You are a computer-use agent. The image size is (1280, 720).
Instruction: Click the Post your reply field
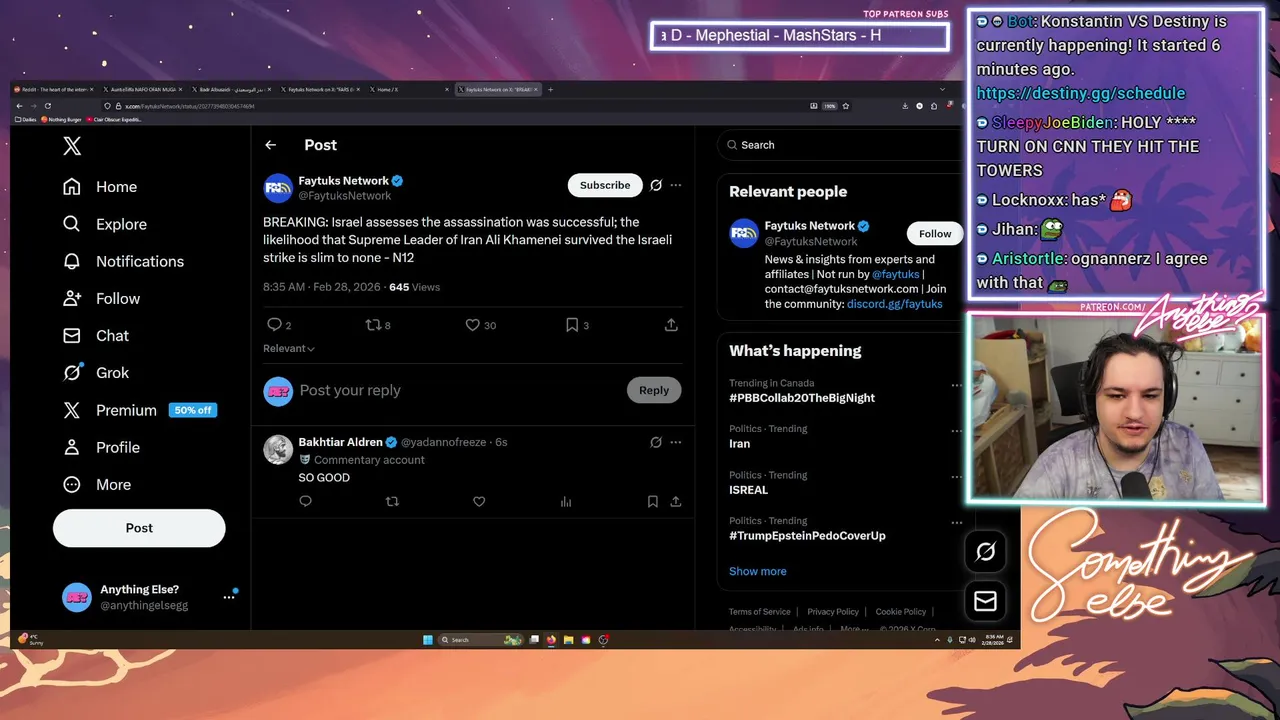pyautogui.click(x=460, y=390)
